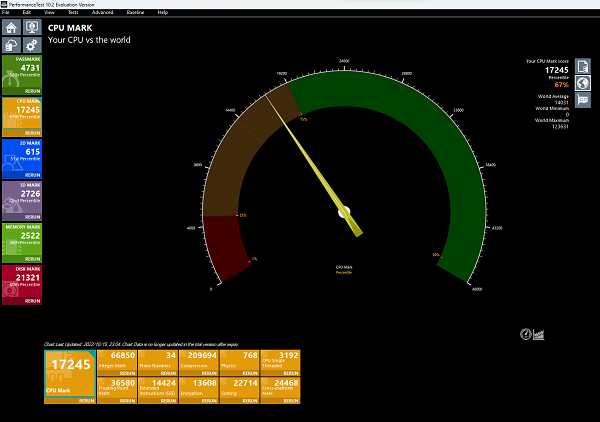Viewport: 600px width, 422px height.
Task: Open the settings gears icon
Action: coord(32,45)
